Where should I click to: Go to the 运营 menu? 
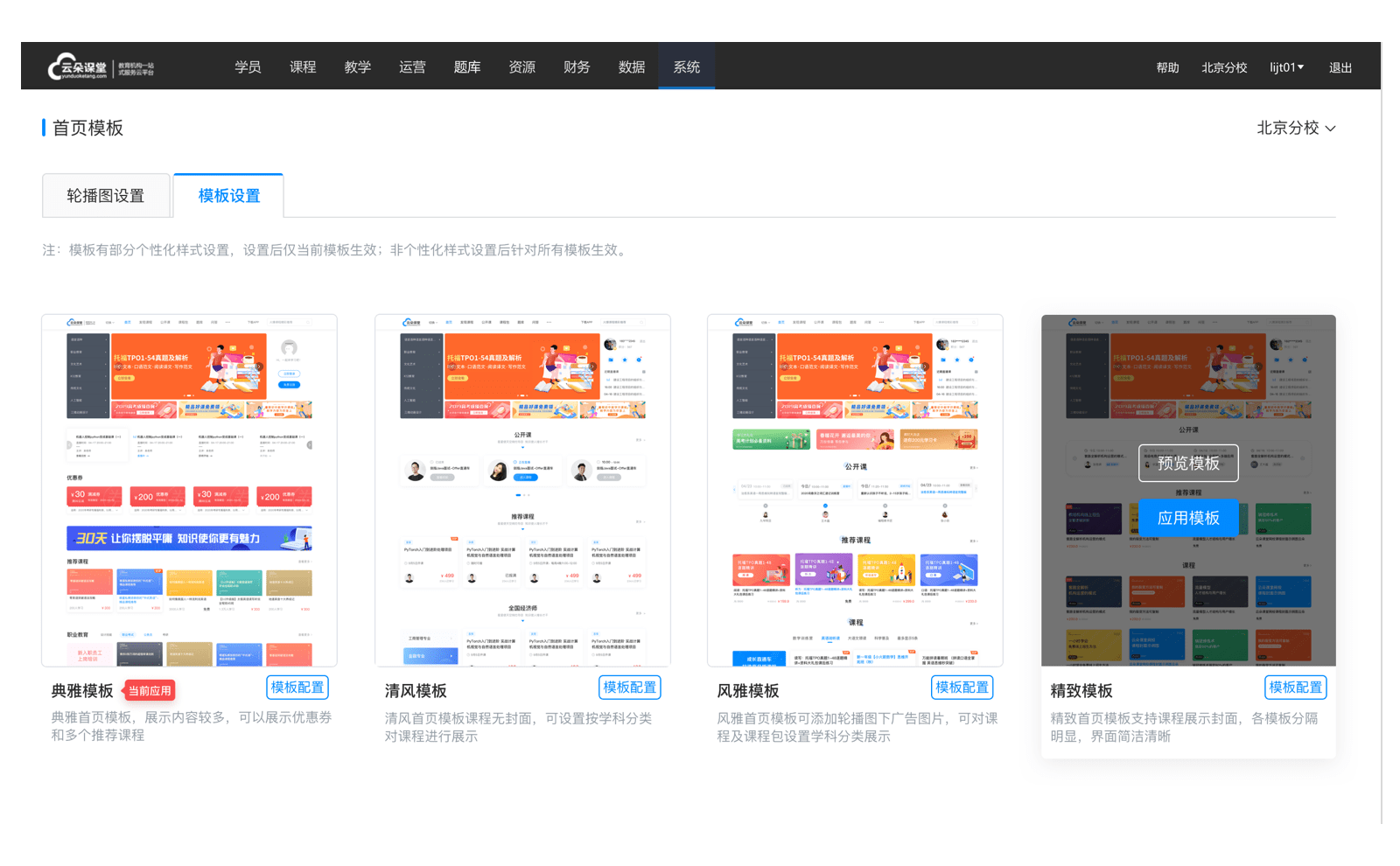pos(412,67)
